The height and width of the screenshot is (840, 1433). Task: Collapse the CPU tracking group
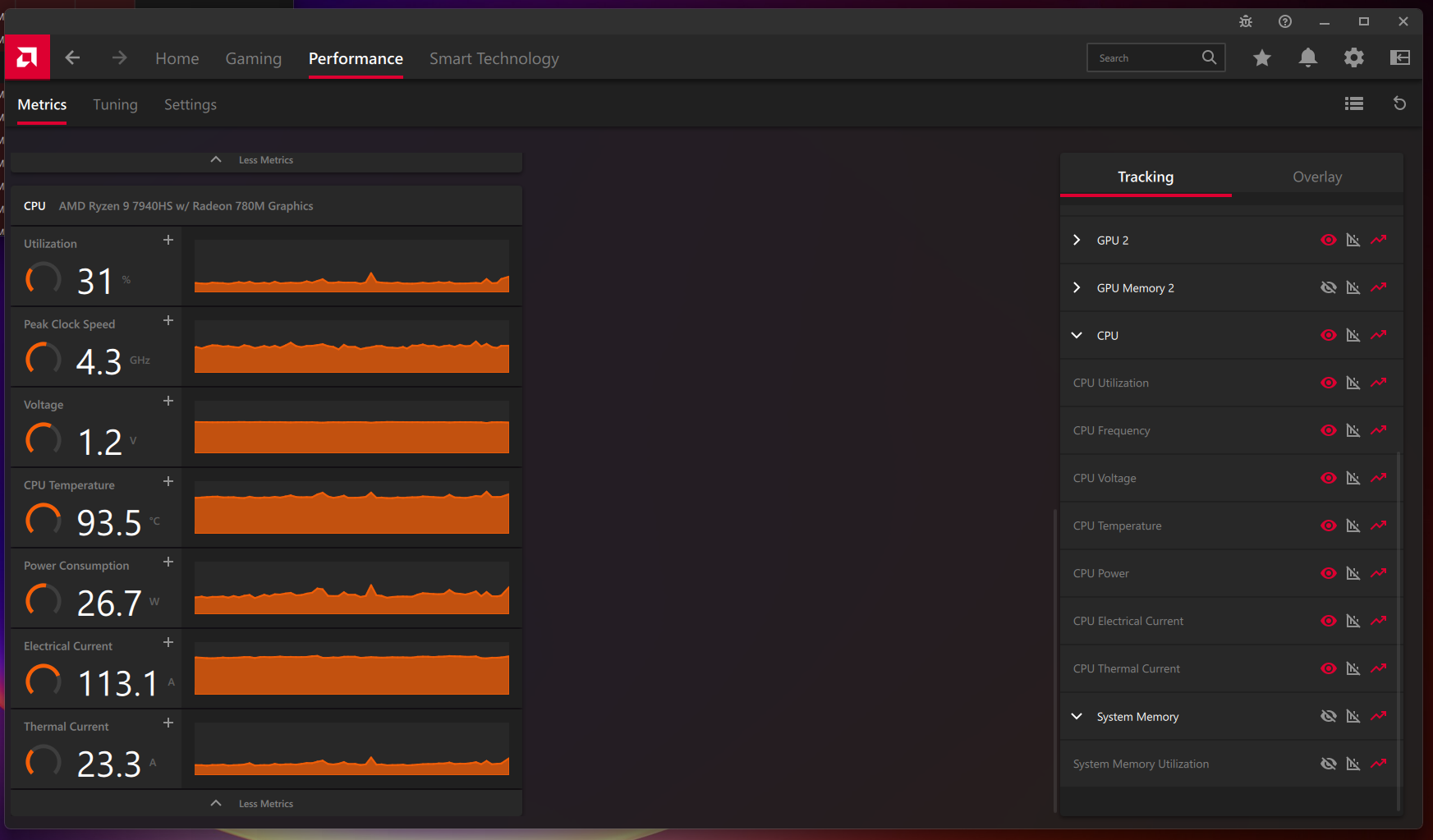click(1077, 335)
